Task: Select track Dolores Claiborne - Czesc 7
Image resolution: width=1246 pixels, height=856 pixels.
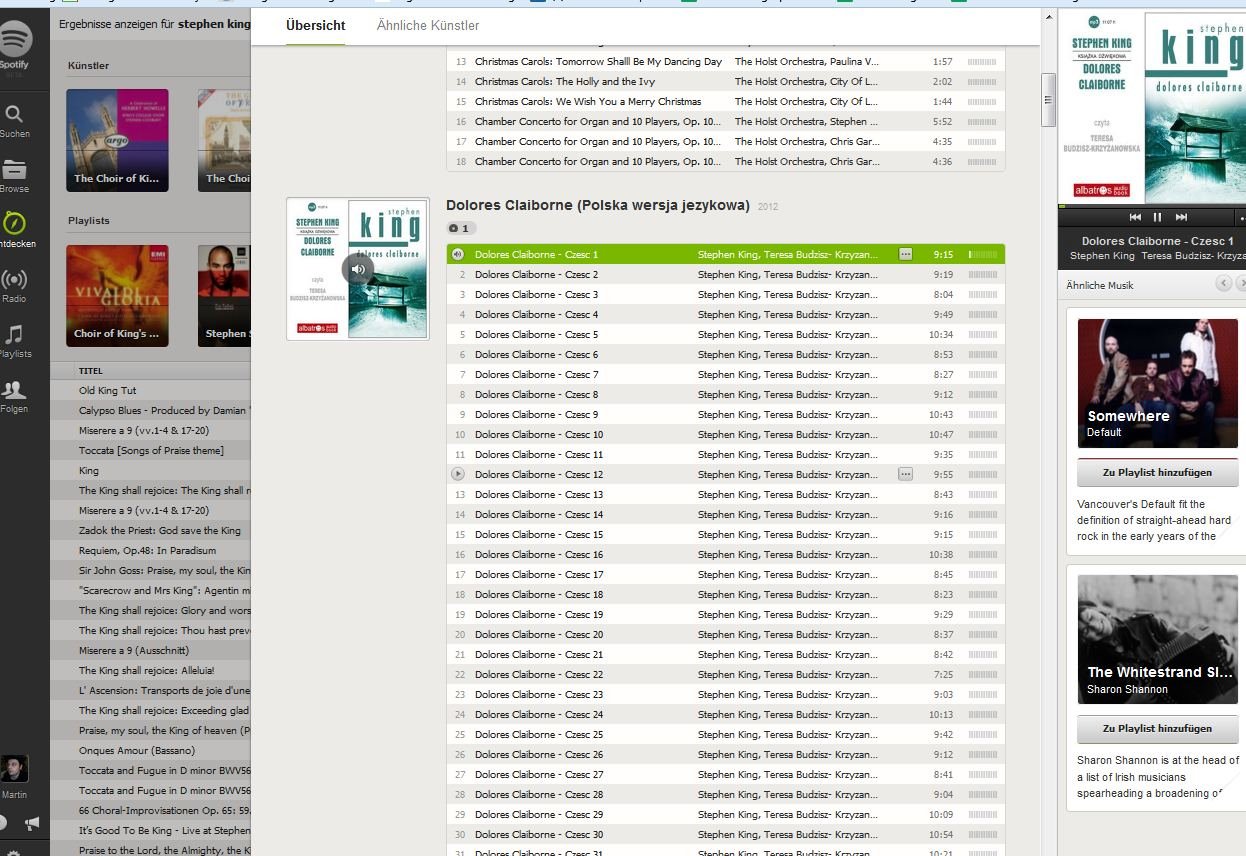Action: (x=726, y=375)
